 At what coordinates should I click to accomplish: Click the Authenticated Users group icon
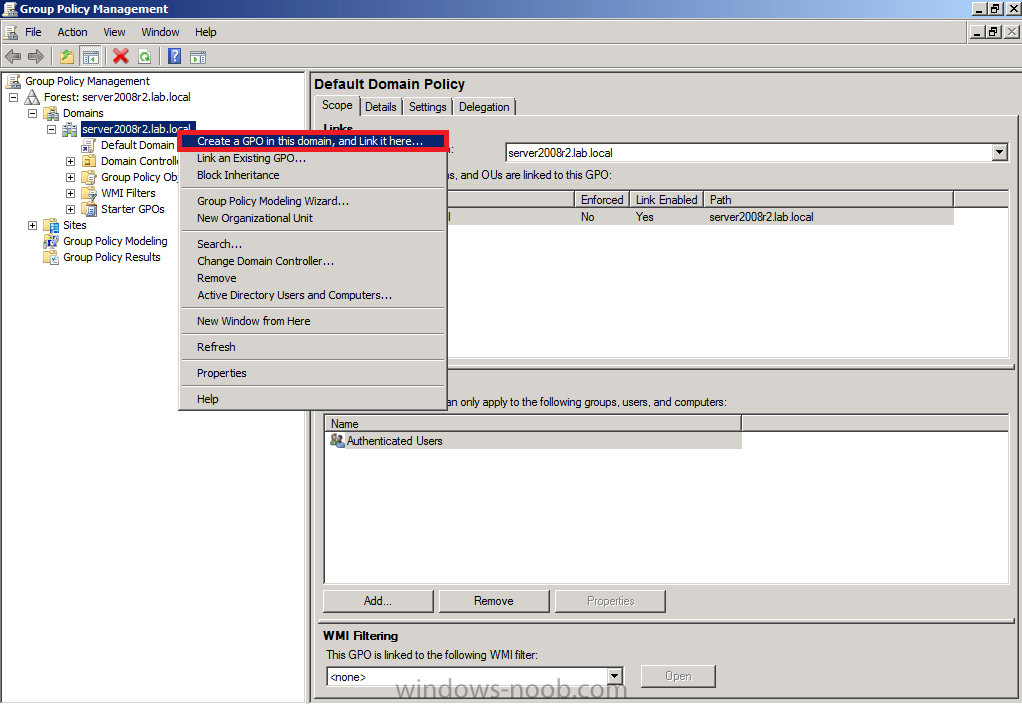337,441
